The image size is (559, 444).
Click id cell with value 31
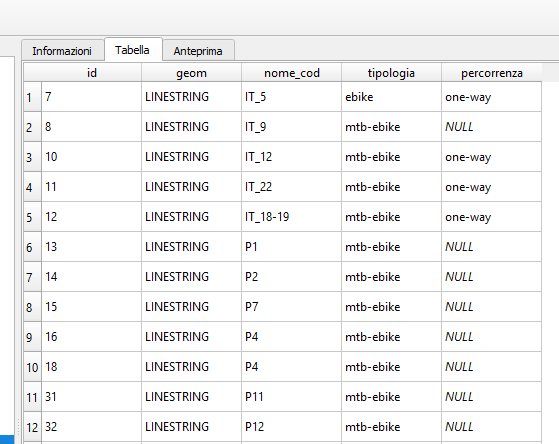(92, 397)
